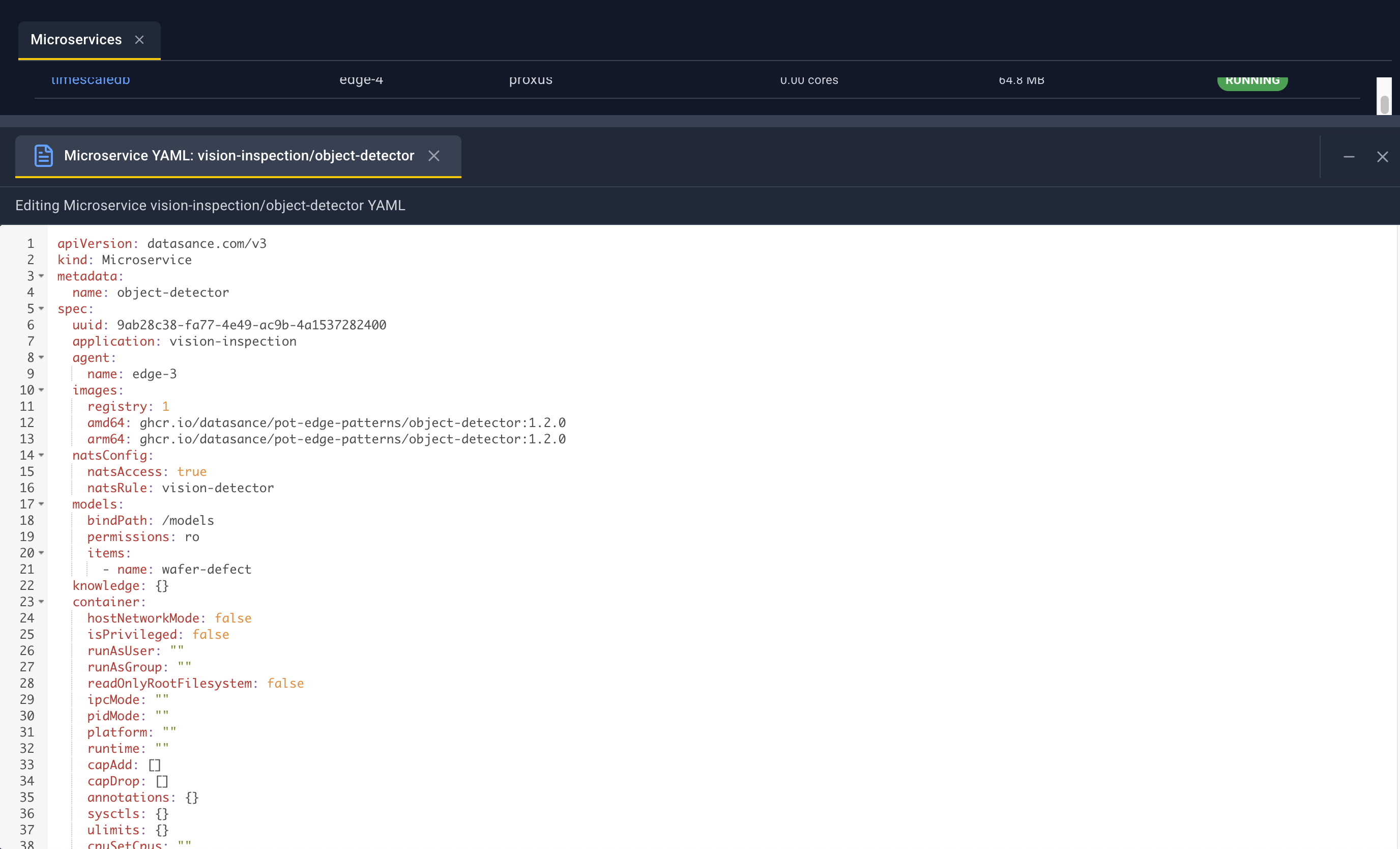Viewport: 1400px width, 849px height.
Task: Click the apiVersion value datasance.com/v3
Action: pyautogui.click(x=207, y=243)
